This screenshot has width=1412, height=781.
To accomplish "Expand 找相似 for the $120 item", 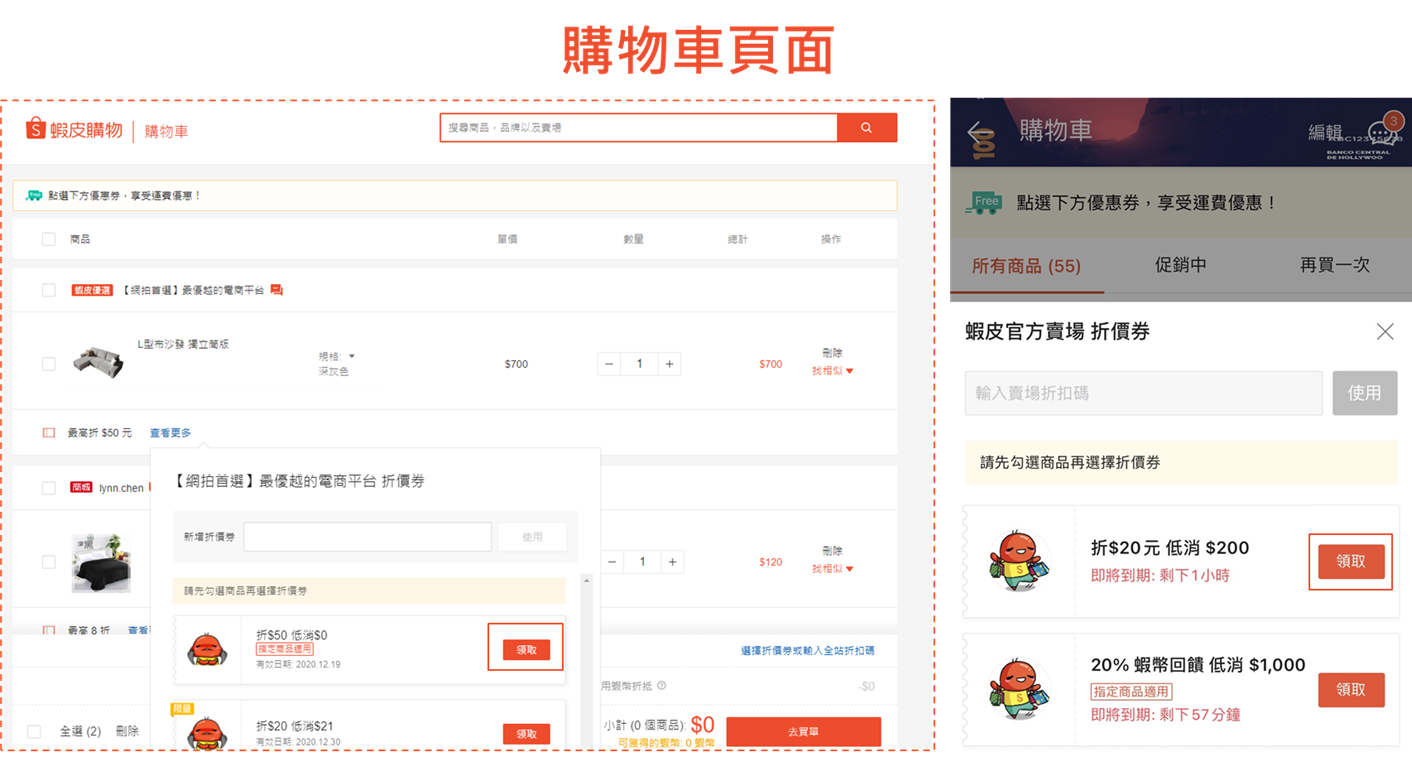I will (833, 569).
